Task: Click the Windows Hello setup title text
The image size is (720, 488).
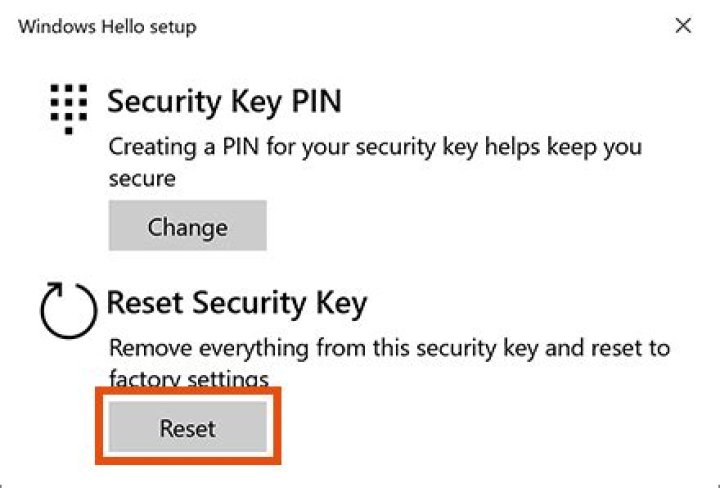Action: 107,26
